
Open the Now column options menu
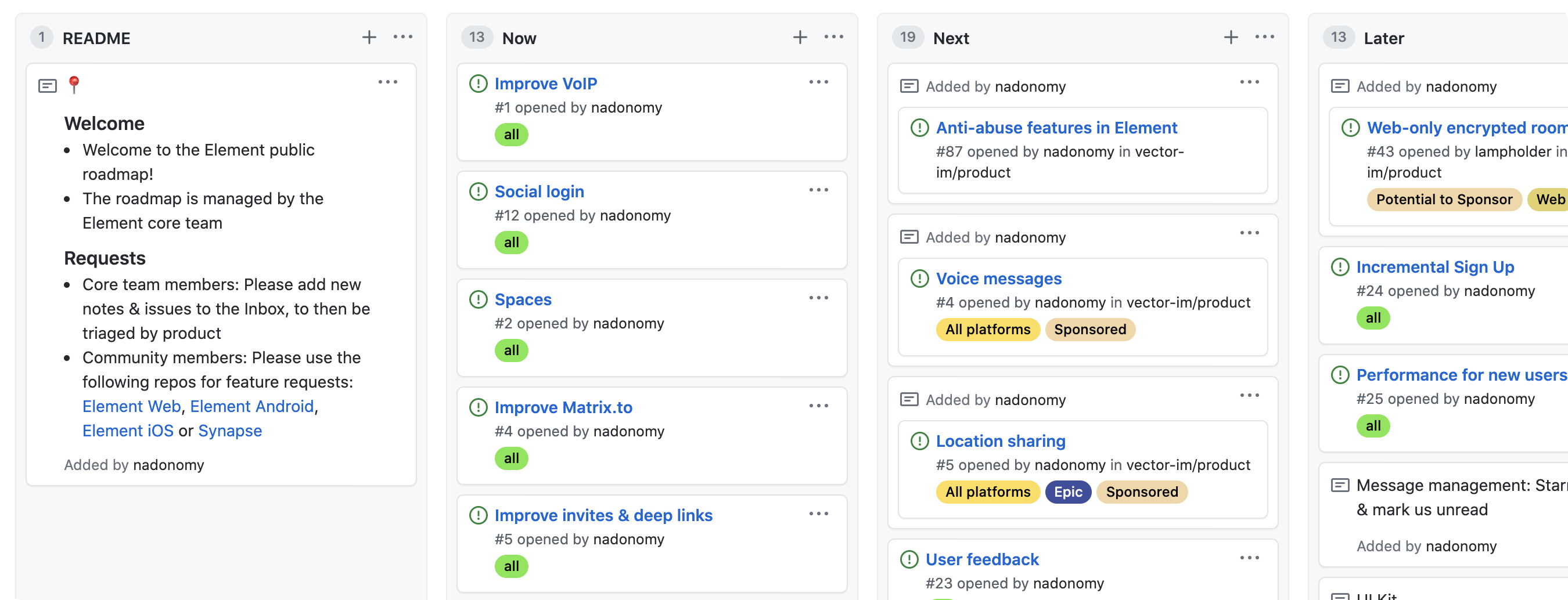point(834,38)
